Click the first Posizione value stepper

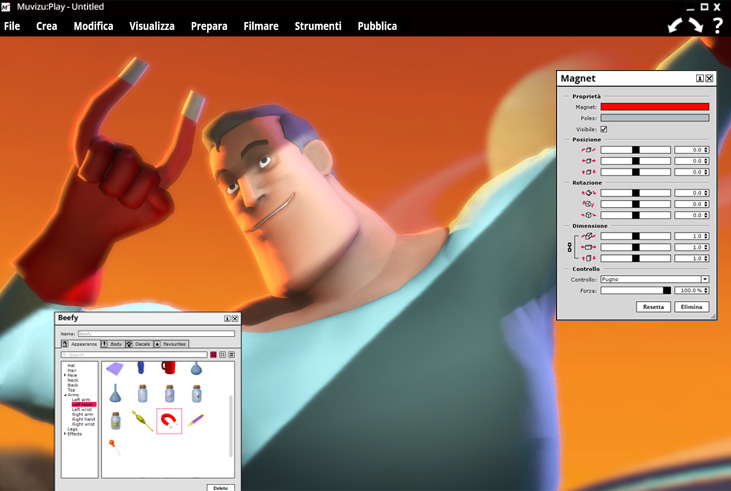tap(706, 150)
